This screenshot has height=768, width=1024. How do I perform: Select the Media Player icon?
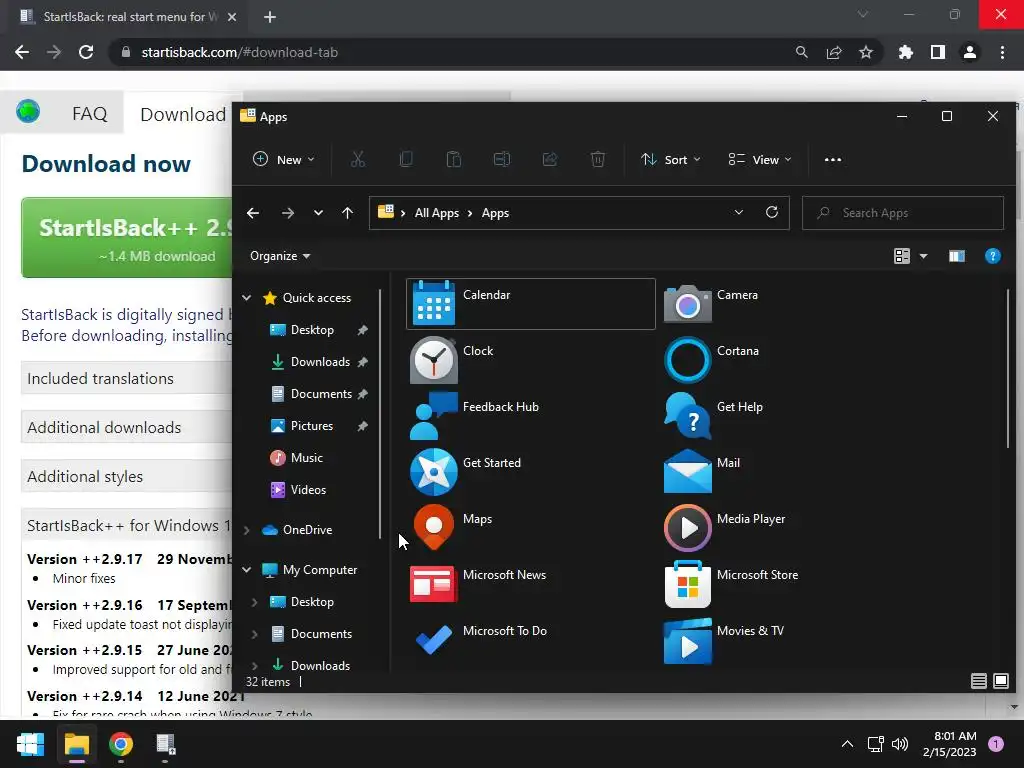pos(687,528)
